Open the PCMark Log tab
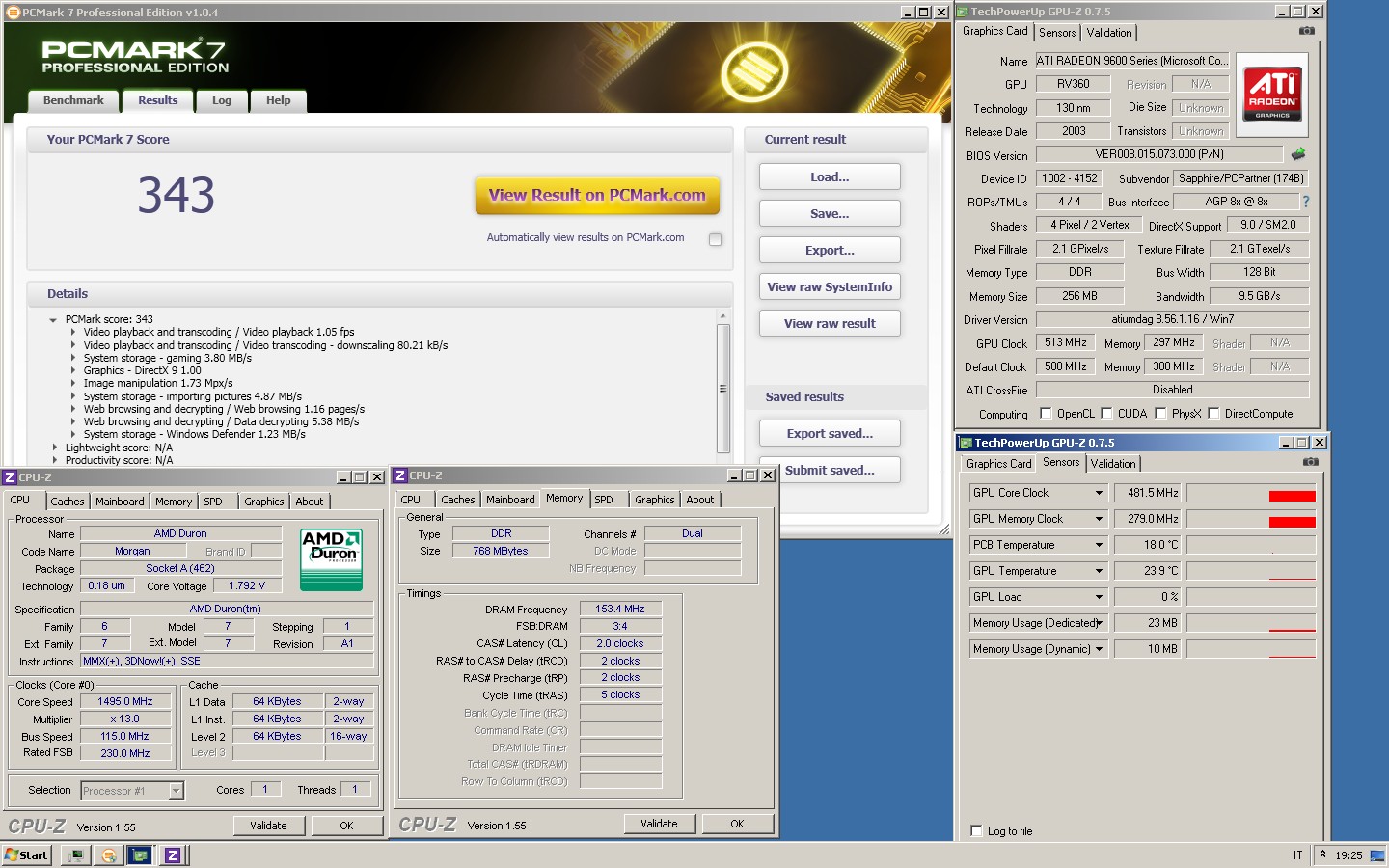 222,100
